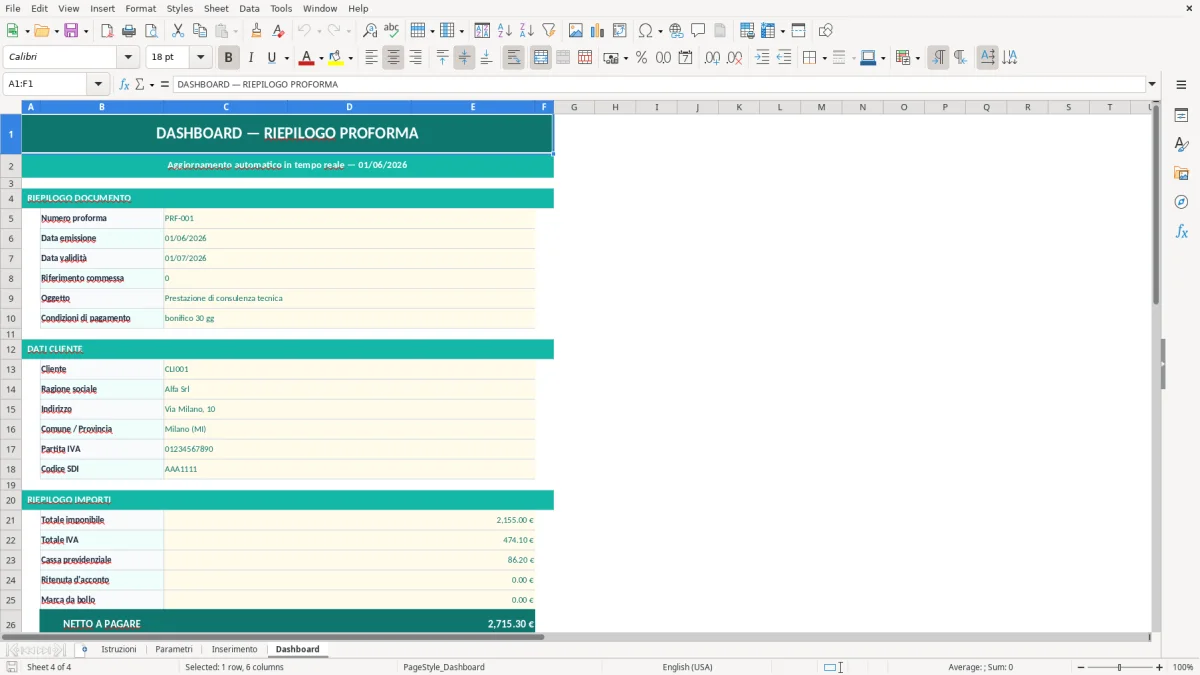Open the sidebar Navigator panel
The height and width of the screenshot is (675, 1200).
click(x=1181, y=202)
